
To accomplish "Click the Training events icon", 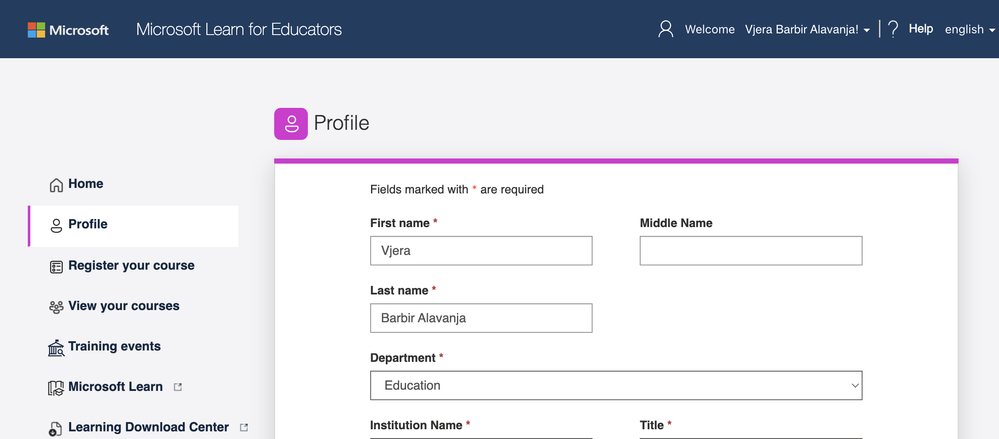I will point(56,347).
